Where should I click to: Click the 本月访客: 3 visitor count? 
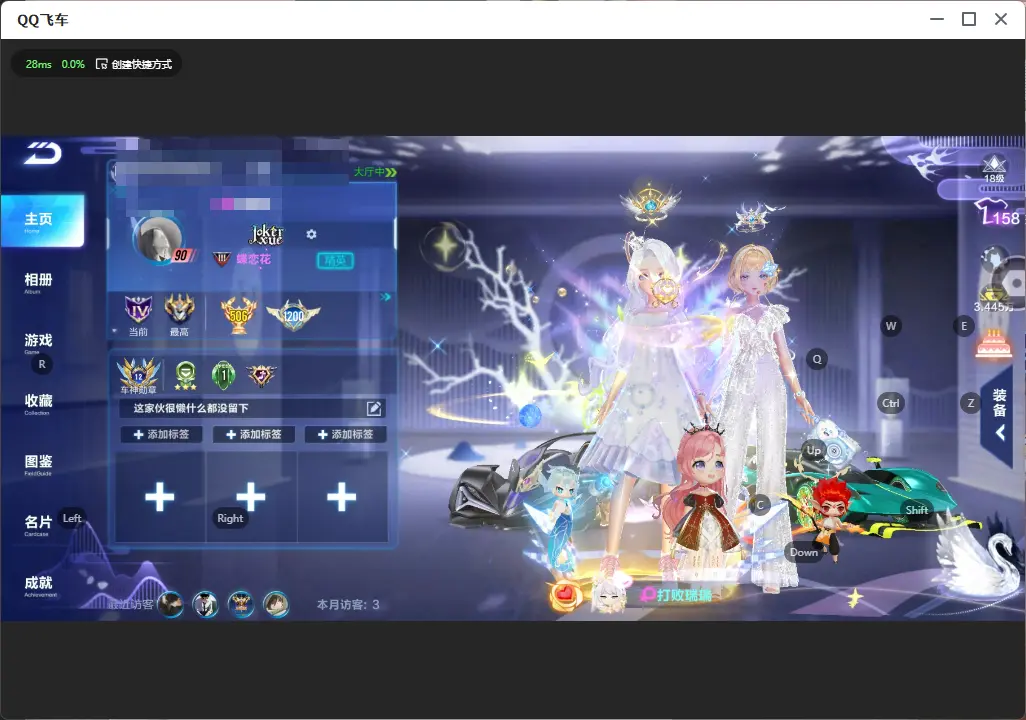pyautogui.click(x=348, y=605)
